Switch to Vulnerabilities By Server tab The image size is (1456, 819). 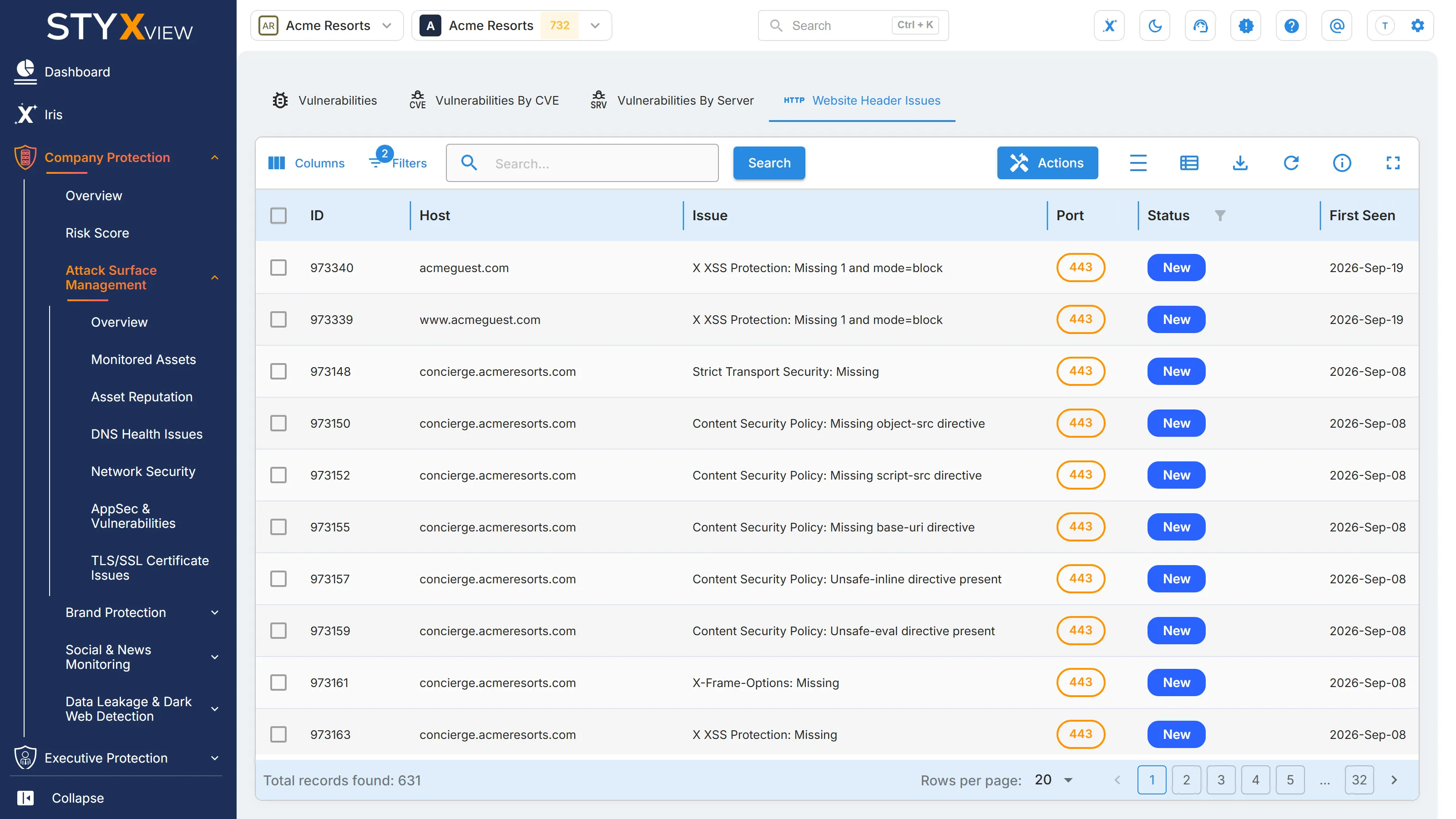pyautogui.click(x=672, y=101)
